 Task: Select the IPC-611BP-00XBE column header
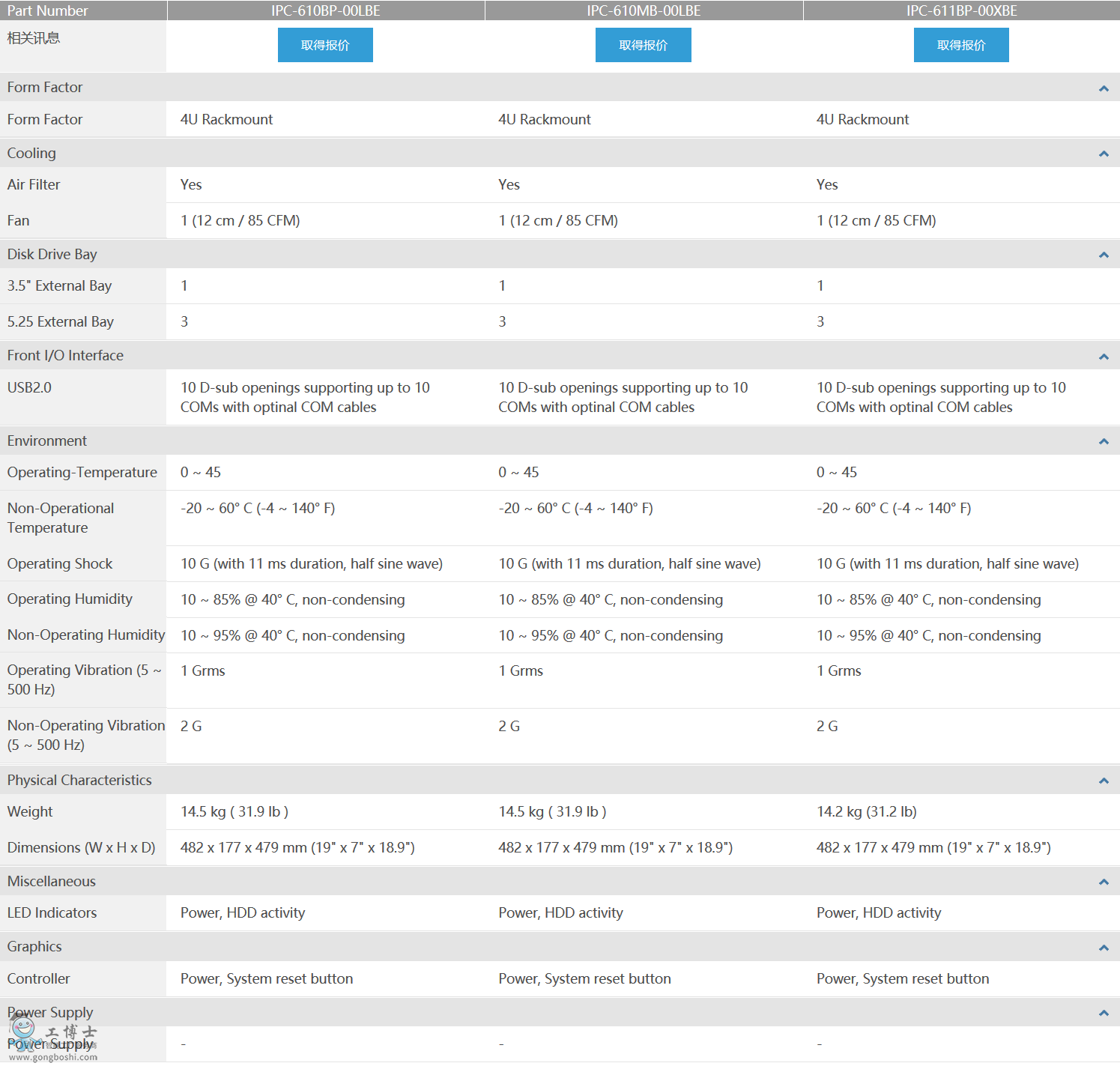[x=961, y=10]
